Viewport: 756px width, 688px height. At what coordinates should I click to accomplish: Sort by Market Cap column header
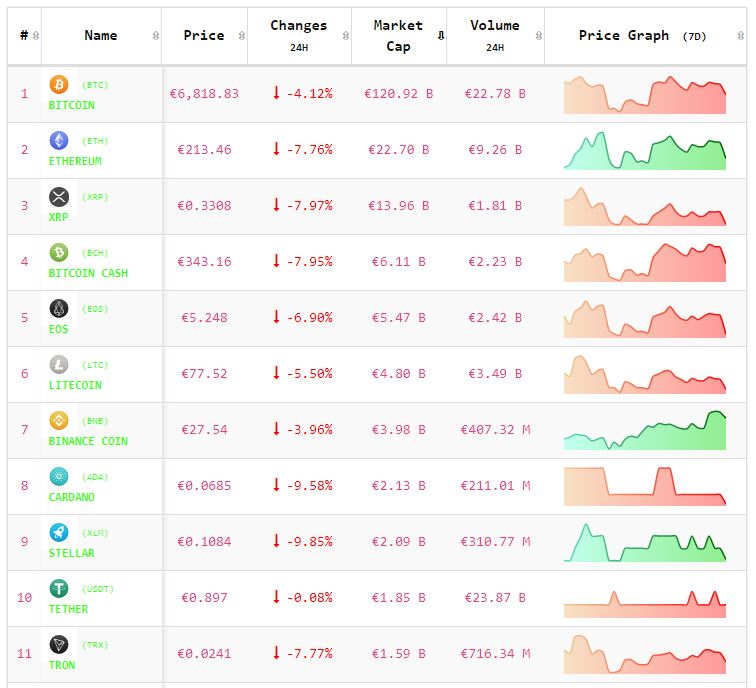pyautogui.click(x=398, y=36)
